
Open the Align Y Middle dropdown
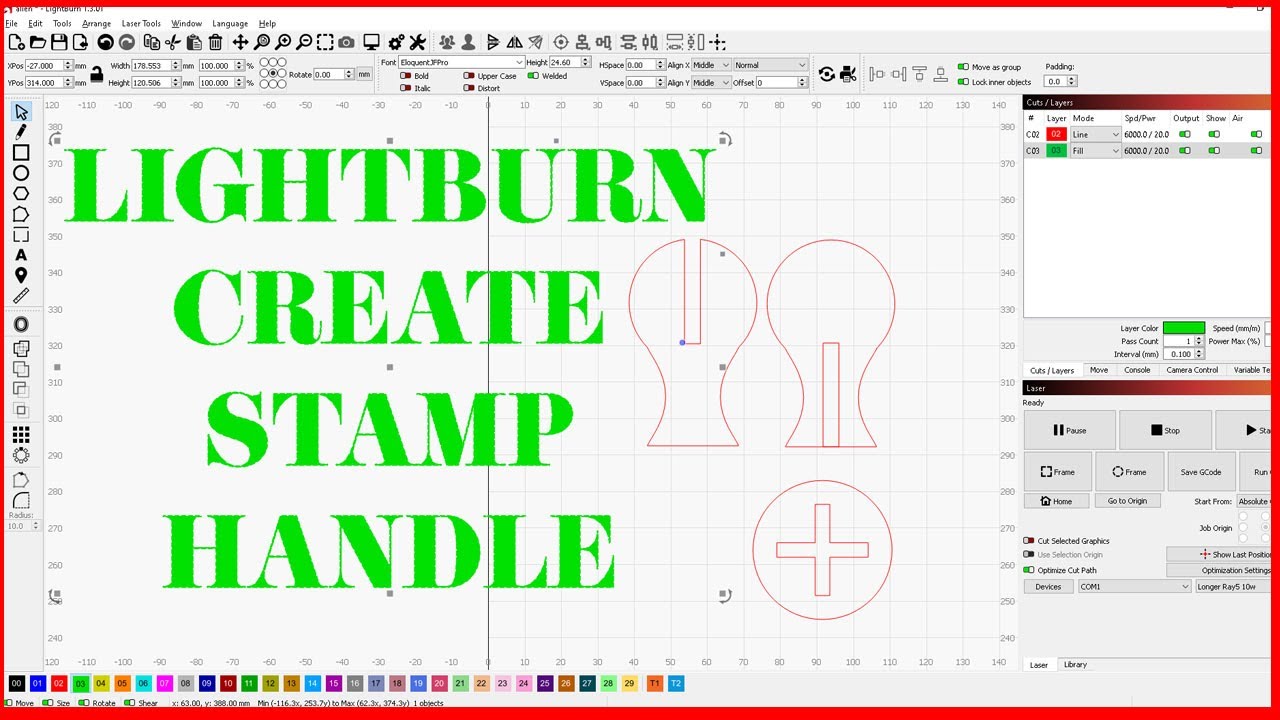(711, 83)
